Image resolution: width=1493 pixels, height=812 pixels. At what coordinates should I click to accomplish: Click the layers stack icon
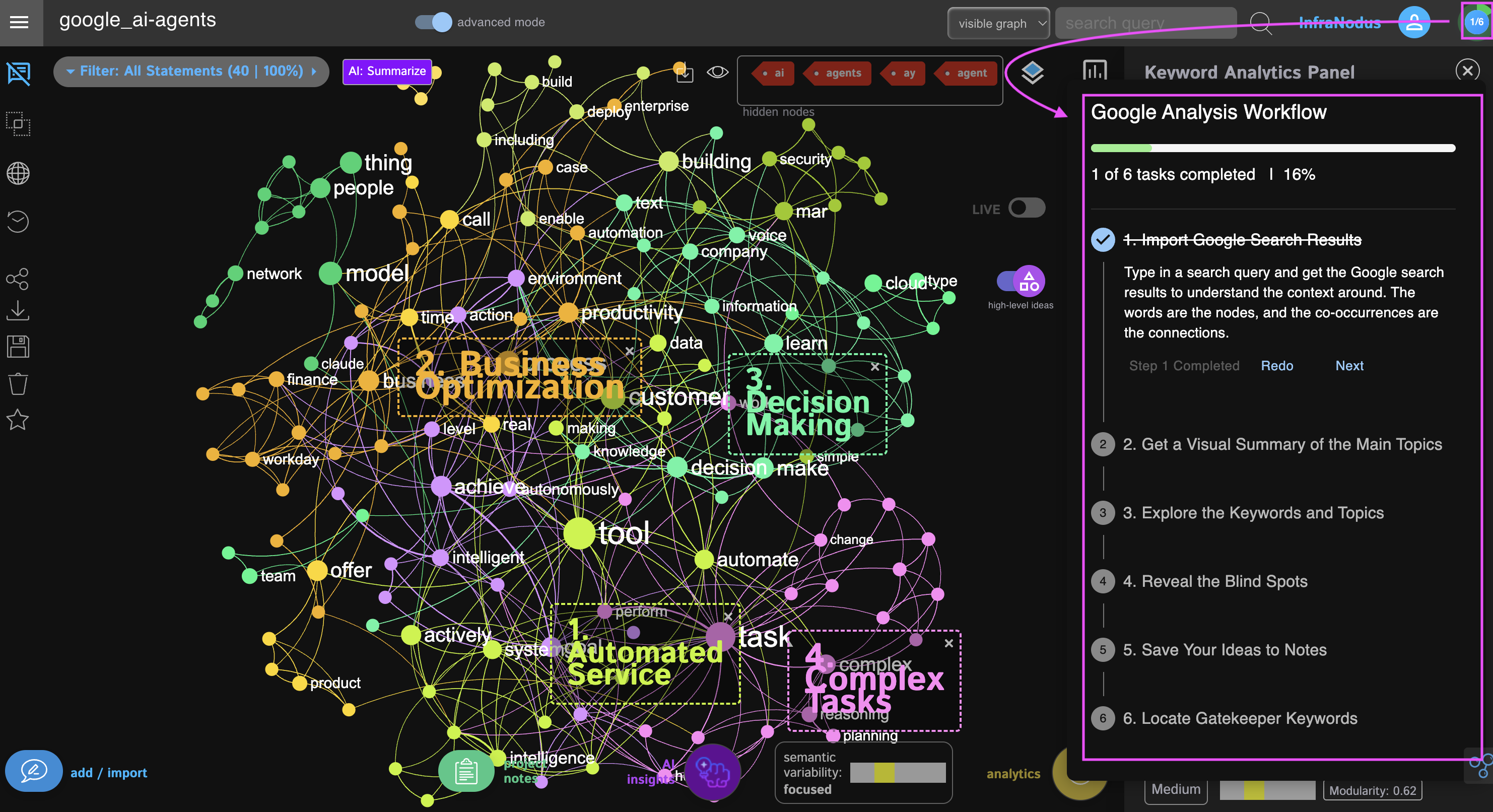1032,73
